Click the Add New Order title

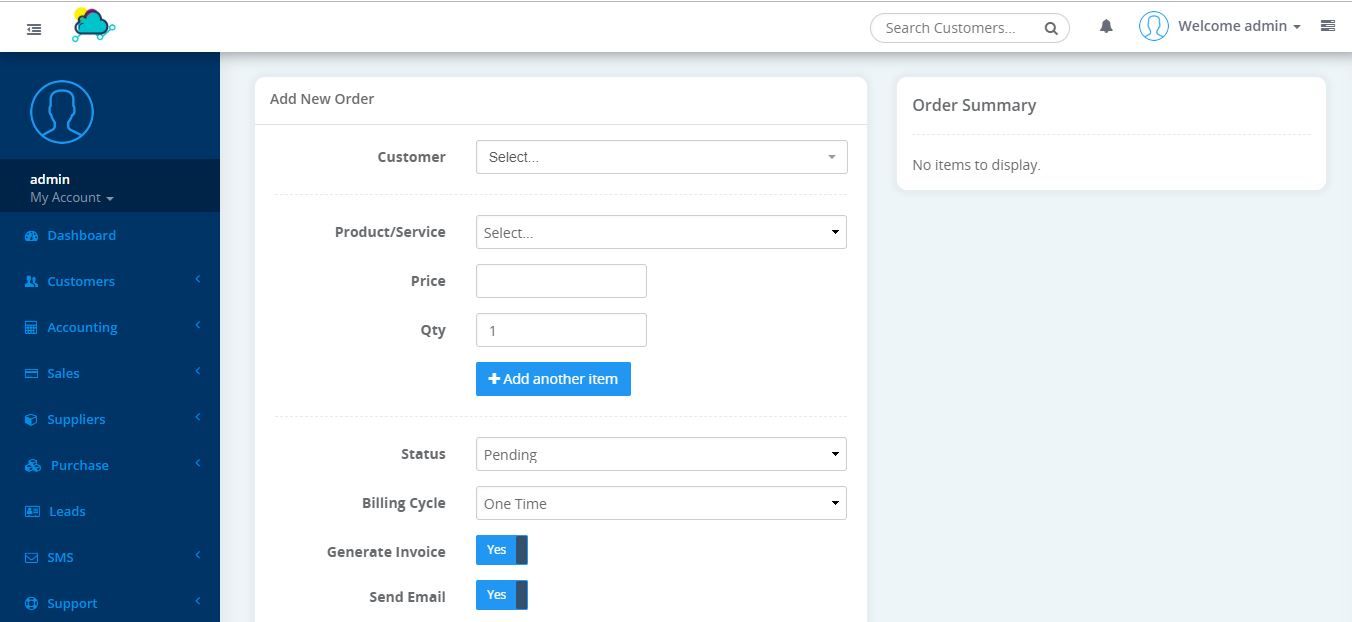322,99
